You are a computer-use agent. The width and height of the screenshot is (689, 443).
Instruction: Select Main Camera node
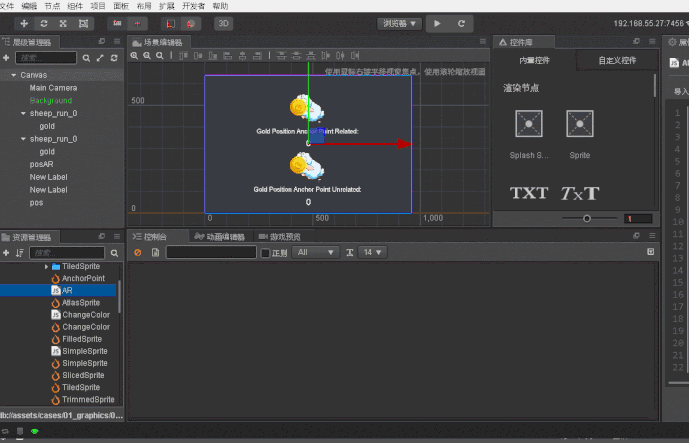pos(53,88)
